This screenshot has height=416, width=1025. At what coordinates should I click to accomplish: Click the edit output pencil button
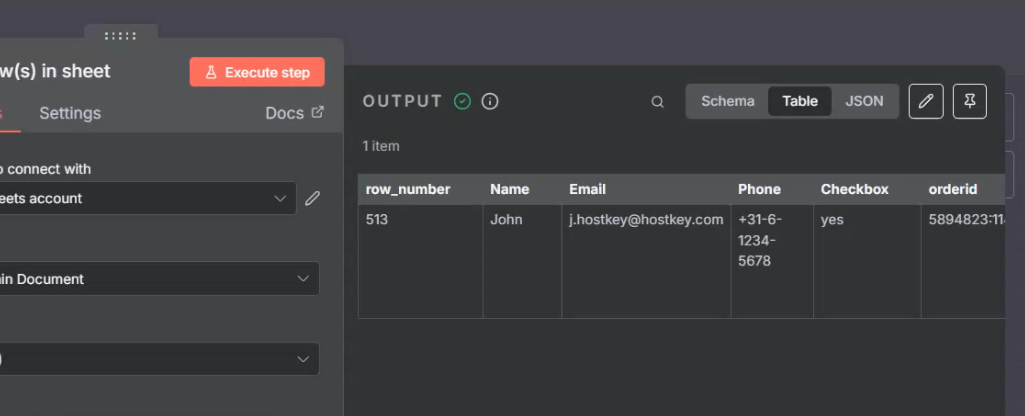[926, 101]
